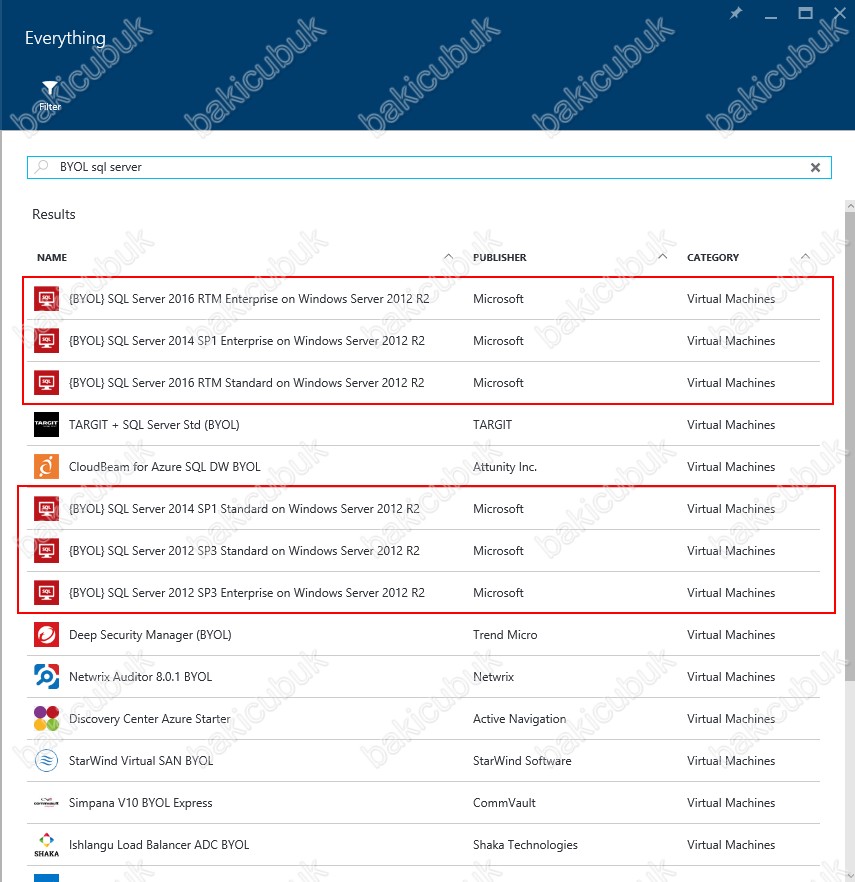Click the Discovery Center Azure Starter icon
This screenshot has height=882, width=855.
(46, 719)
